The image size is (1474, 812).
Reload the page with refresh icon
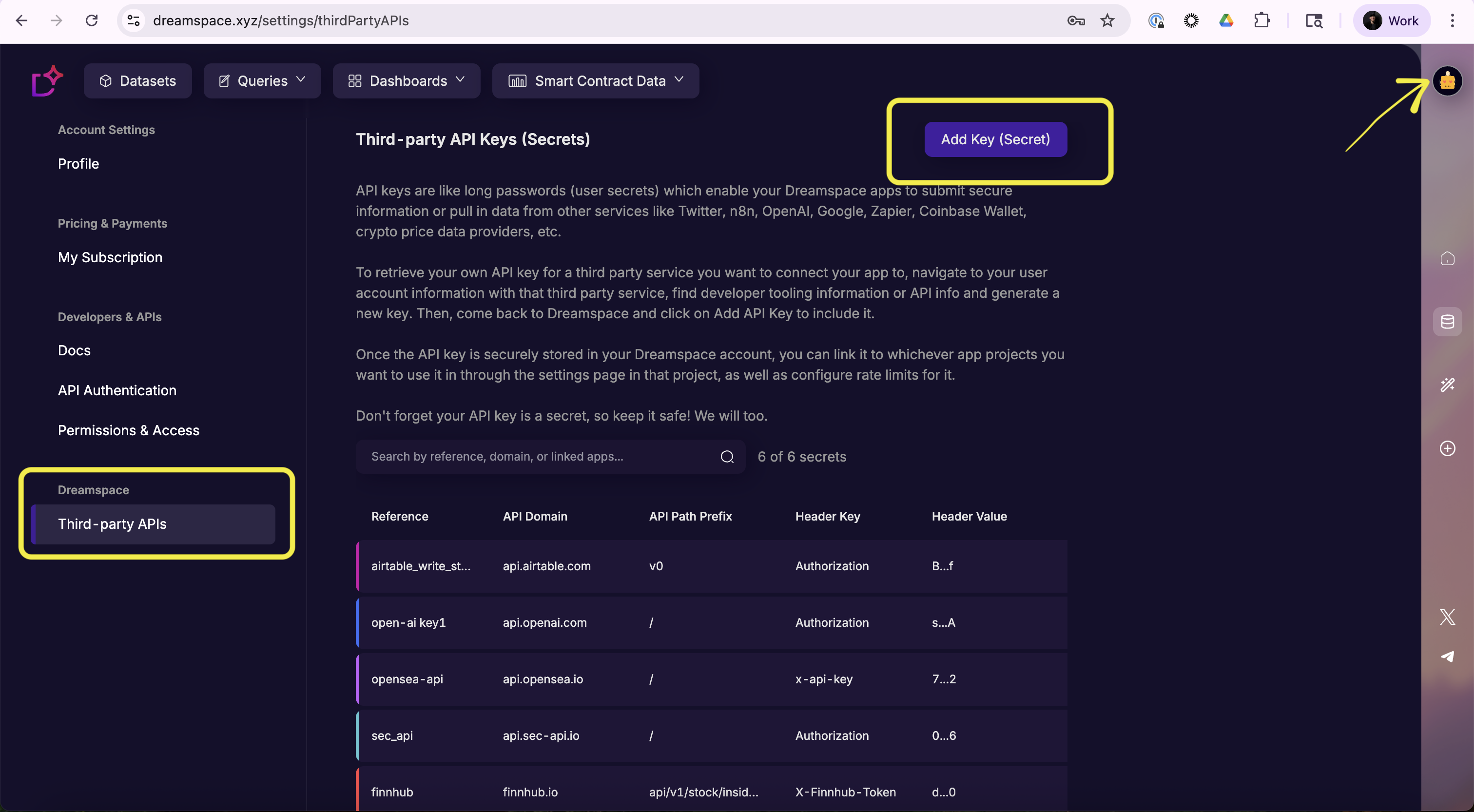click(92, 20)
